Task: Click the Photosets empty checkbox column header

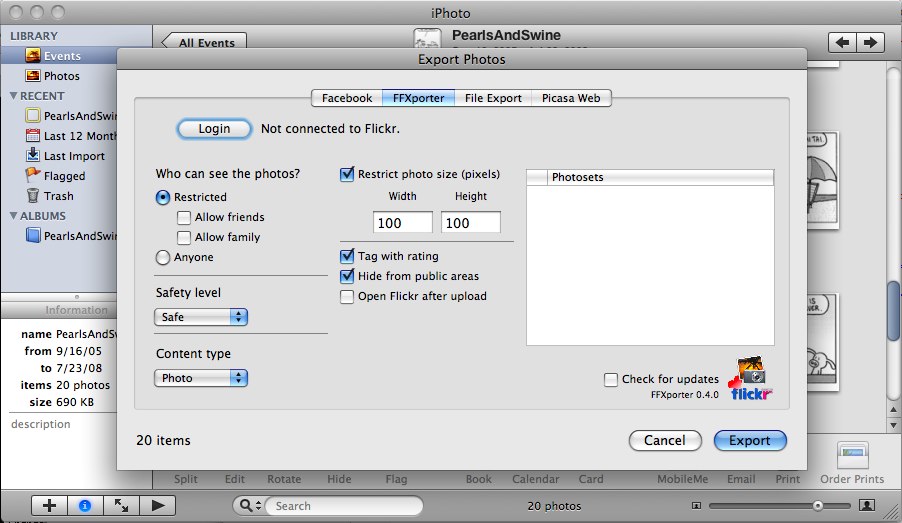Action: pos(537,177)
